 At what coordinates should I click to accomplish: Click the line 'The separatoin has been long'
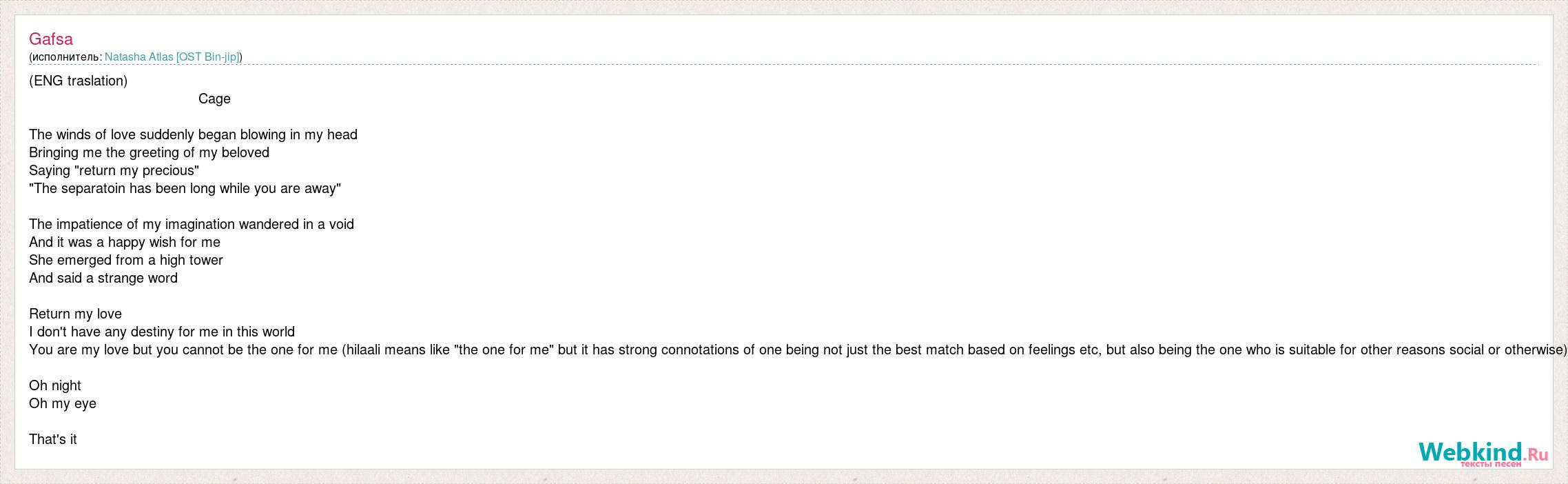pos(185,189)
